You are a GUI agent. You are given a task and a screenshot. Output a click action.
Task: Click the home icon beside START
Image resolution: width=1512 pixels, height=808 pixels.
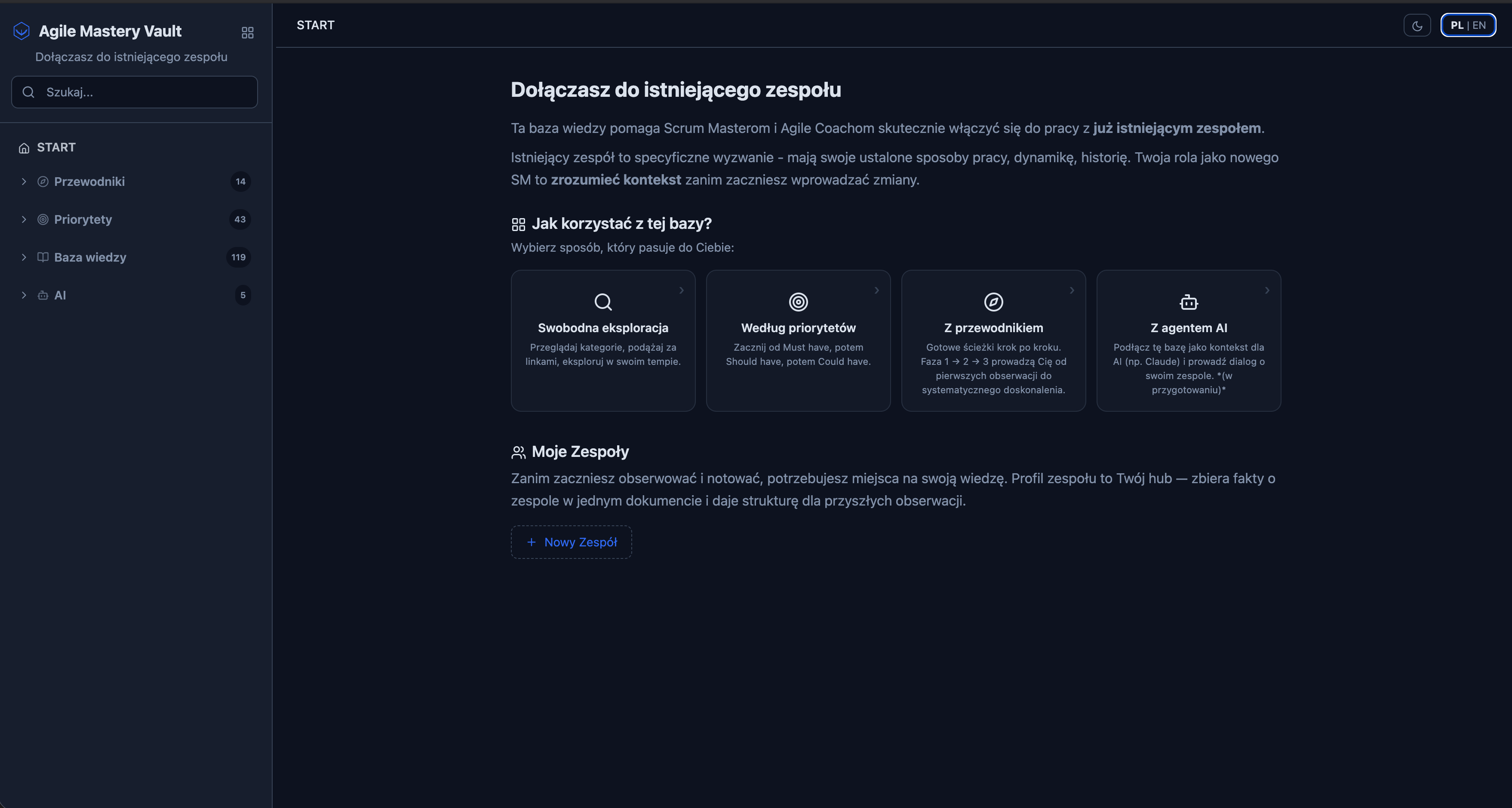click(x=24, y=148)
